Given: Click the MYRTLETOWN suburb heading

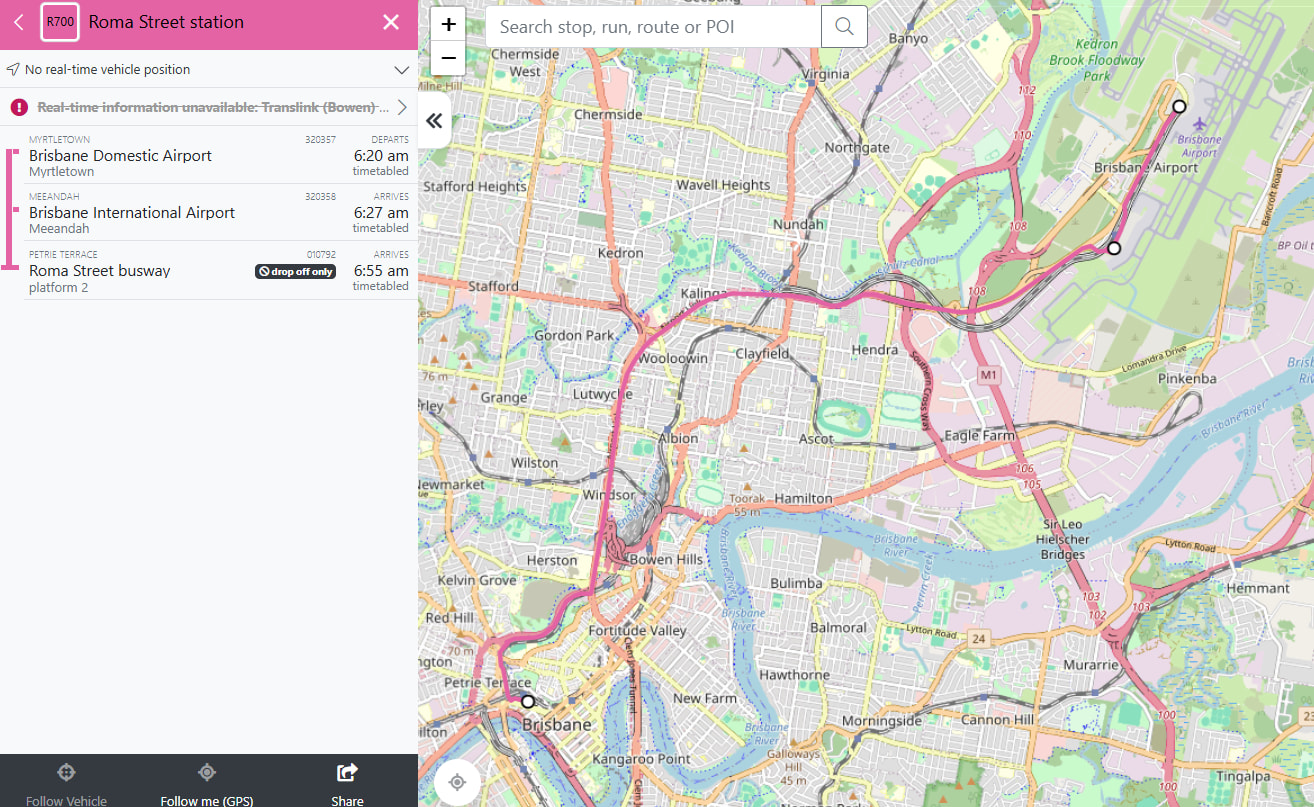Looking at the screenshot, I should point(59,140).
